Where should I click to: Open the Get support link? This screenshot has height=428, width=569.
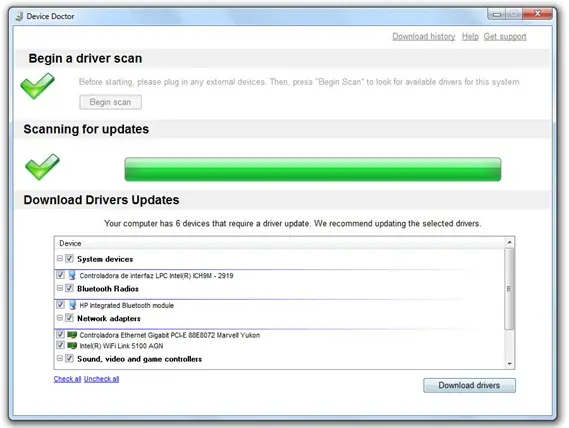point(505,37)
